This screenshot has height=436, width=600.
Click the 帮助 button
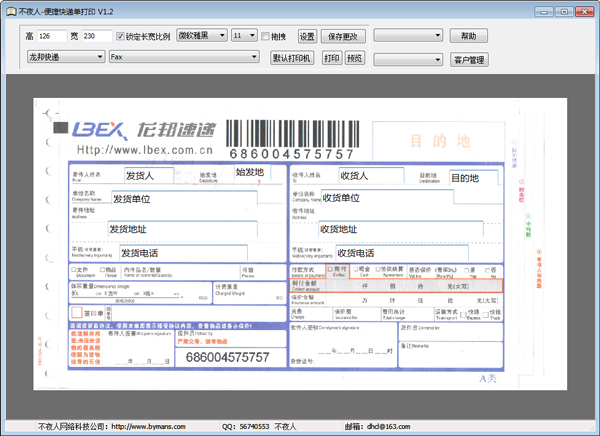[x=469, y=36]
